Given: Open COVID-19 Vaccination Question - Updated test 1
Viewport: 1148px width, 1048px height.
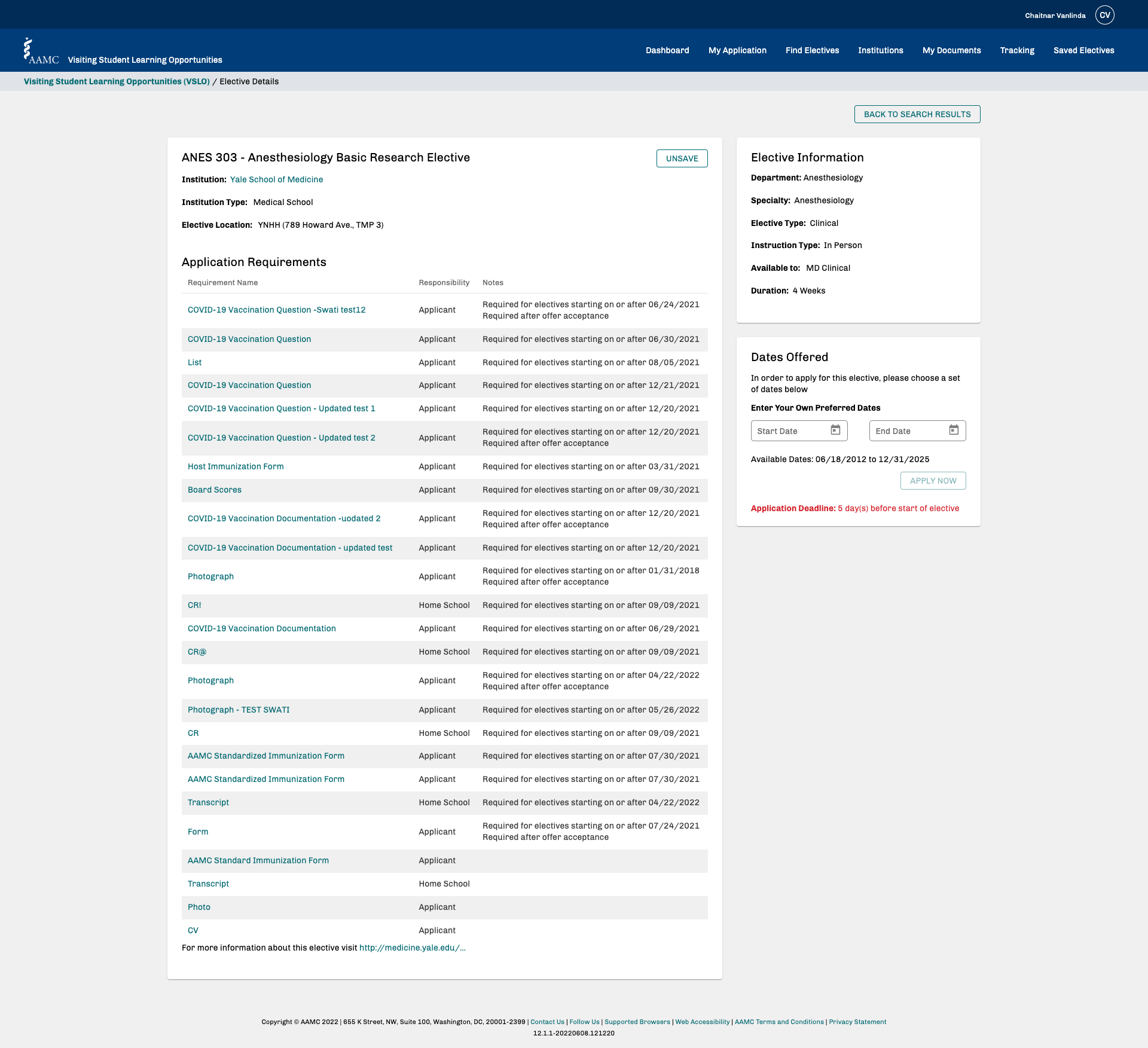Looking at the screenshot, I should coord(281,409).
